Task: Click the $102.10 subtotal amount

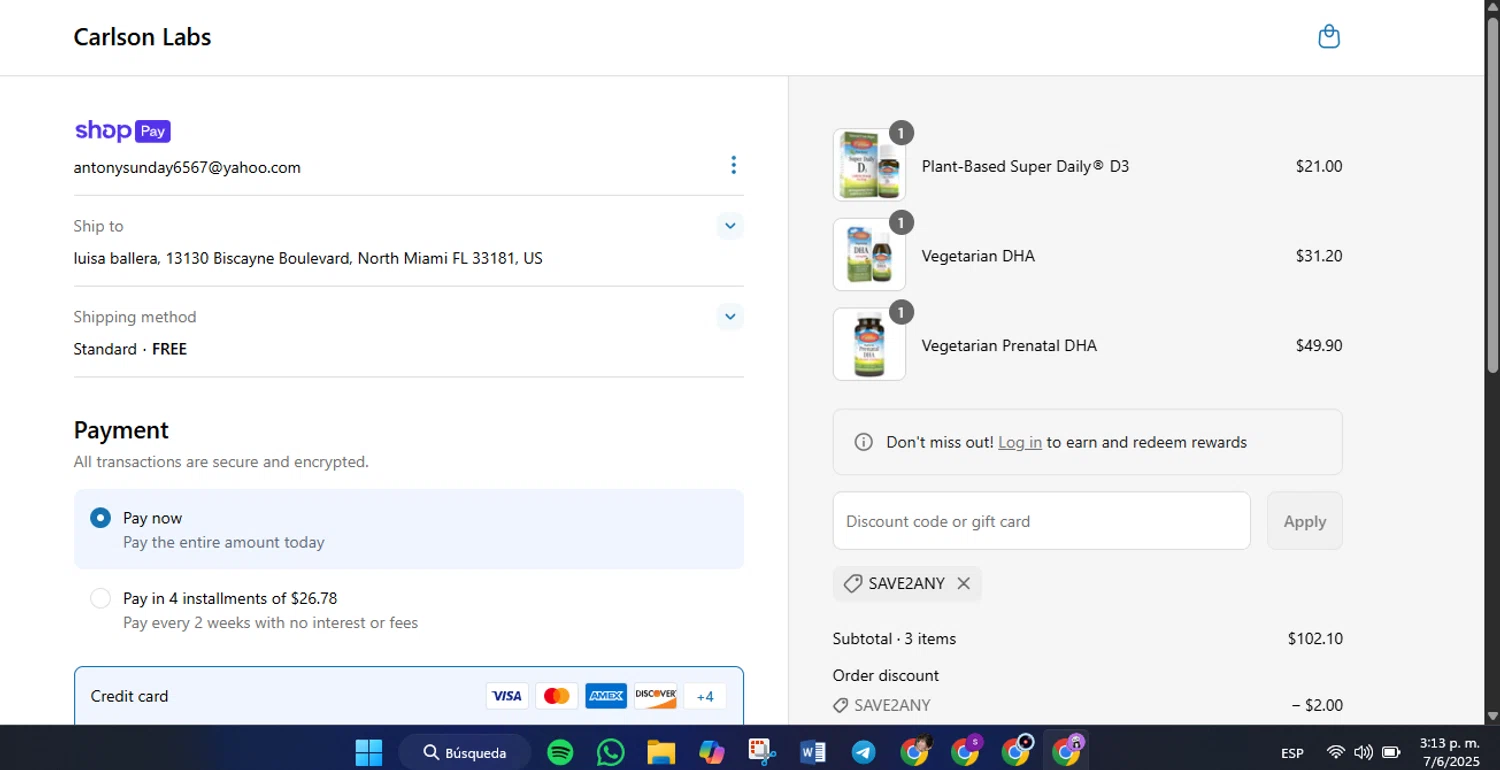Action: tap(1315, 638)
